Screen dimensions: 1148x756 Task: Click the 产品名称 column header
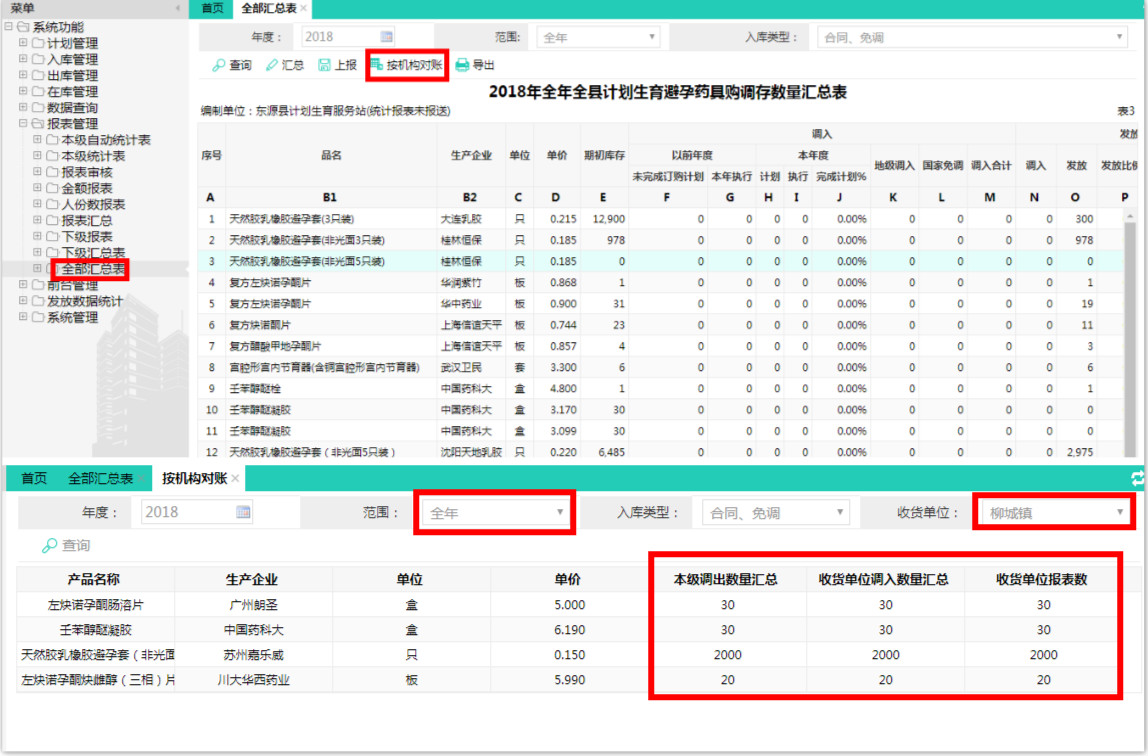(x=95, y=579)
